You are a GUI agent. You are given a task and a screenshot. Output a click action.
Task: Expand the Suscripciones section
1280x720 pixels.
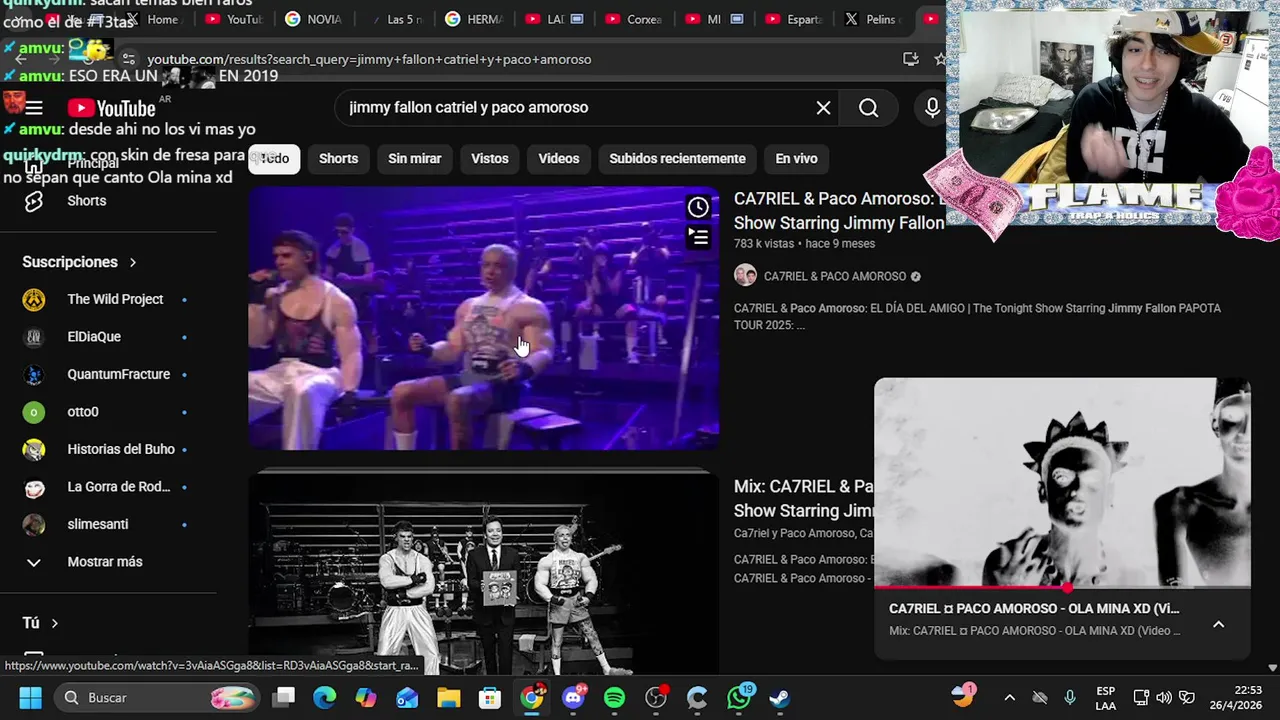point(80,262)
